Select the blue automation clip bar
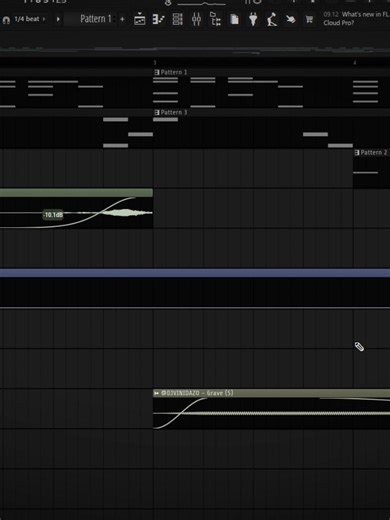 (195, 273)
